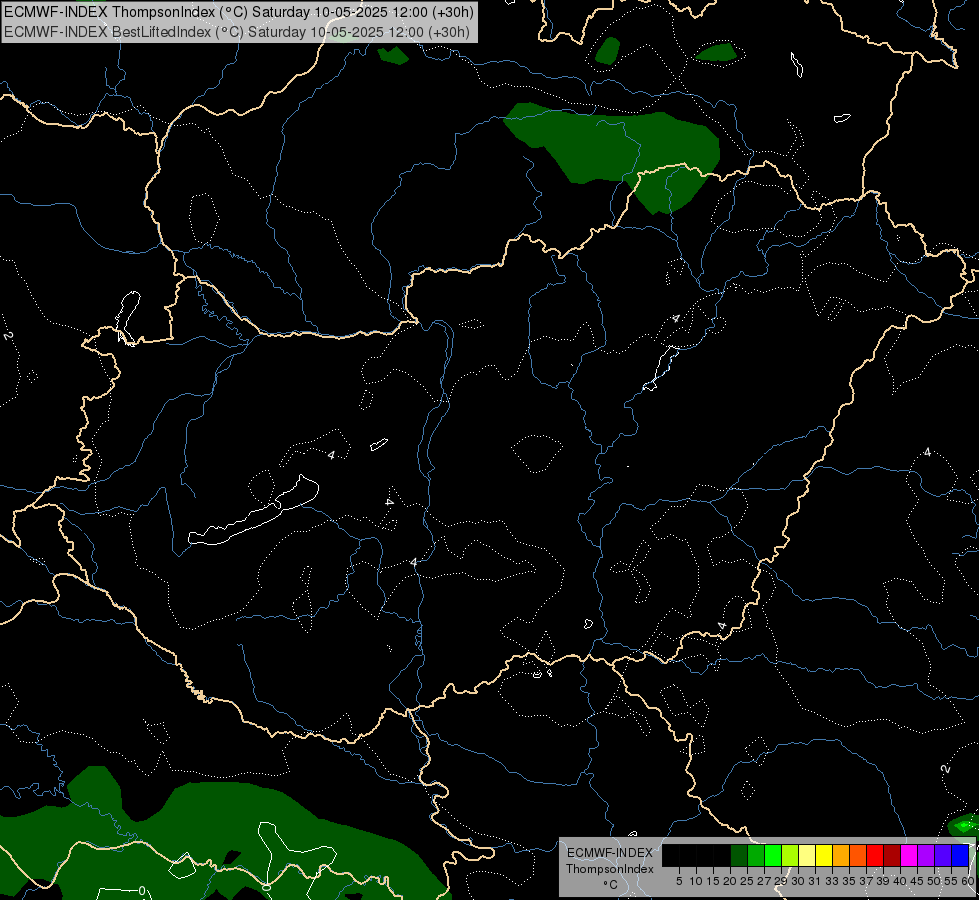Click the legend title 'ECMWF-INDEX'
Viewport: 979px width, 900px height.
point(610,853)
